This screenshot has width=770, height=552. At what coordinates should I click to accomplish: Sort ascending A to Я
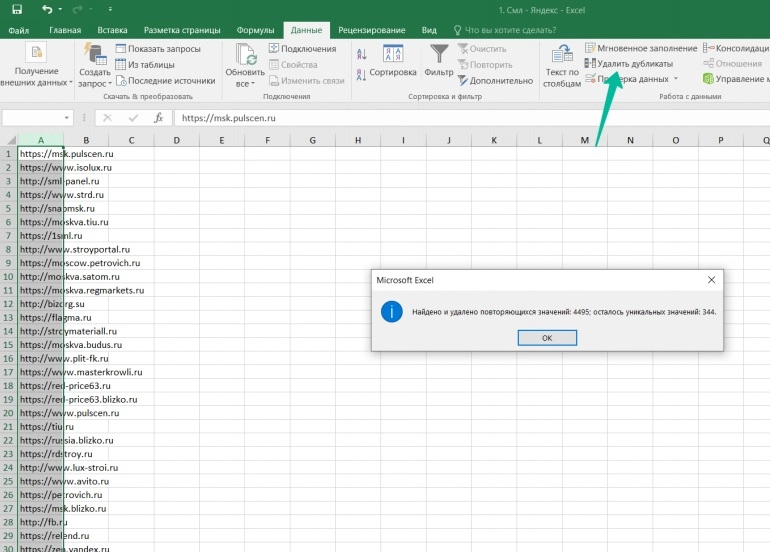coord(361,54)
